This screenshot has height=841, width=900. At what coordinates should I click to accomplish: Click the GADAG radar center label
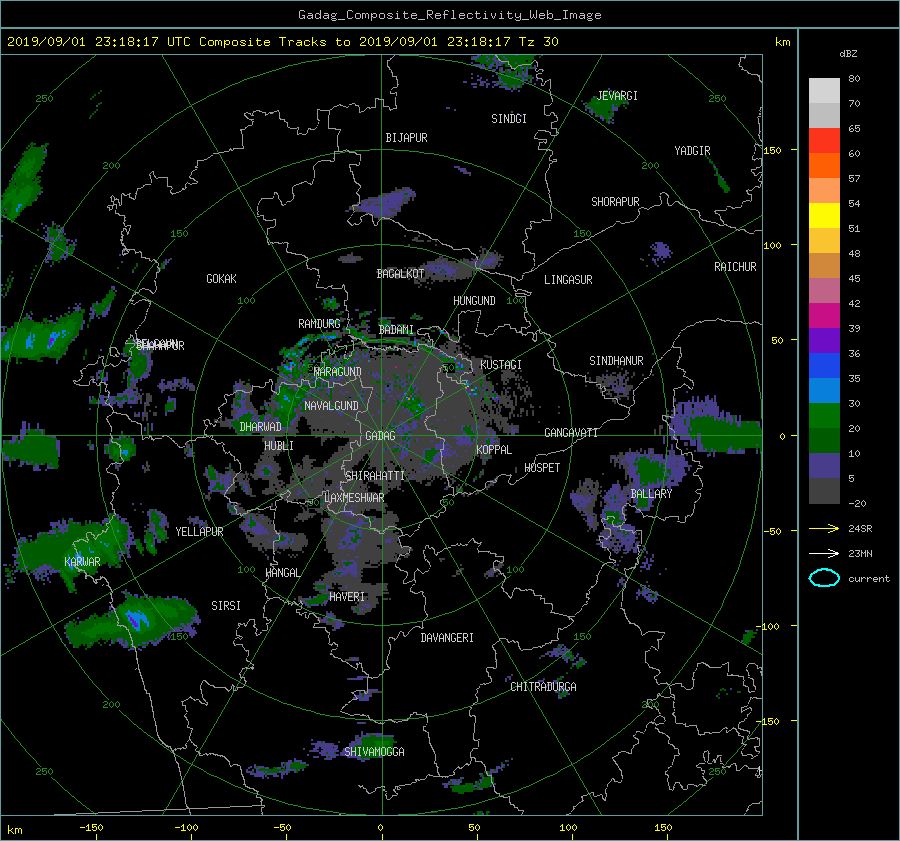pyautogui.click(x=380, y=436)
